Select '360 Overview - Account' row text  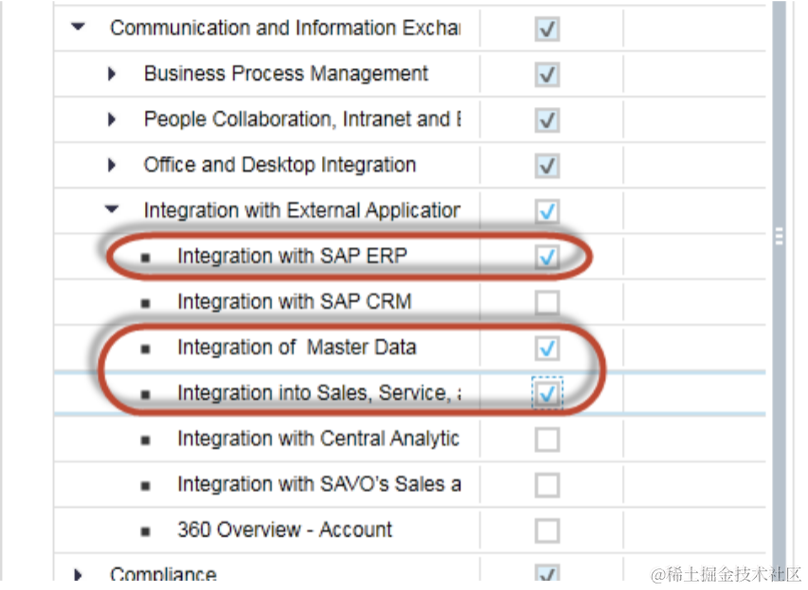284,530
